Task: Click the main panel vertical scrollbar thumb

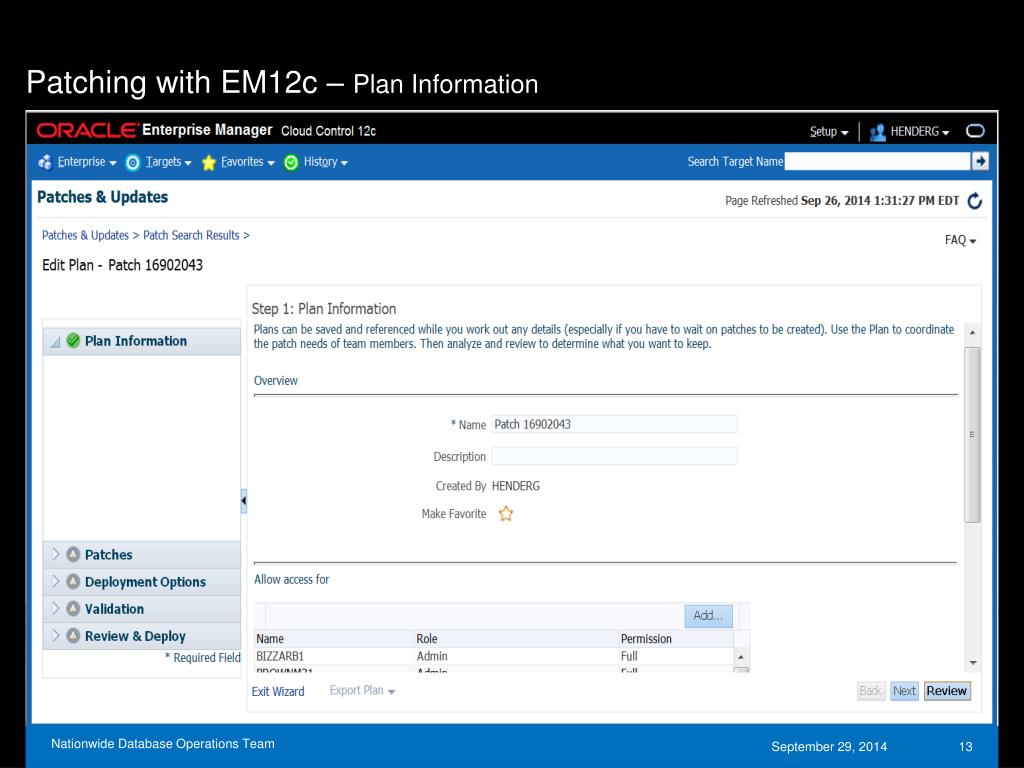Action: point(972,434)
